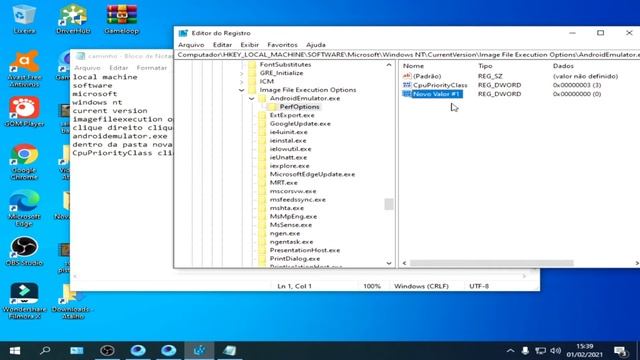This screenshot has width=640, height=360.
Task: Select MicrosoftEdgeUpdate.exe key in tree
Action: pyautogui.click(x=312, y=174)
